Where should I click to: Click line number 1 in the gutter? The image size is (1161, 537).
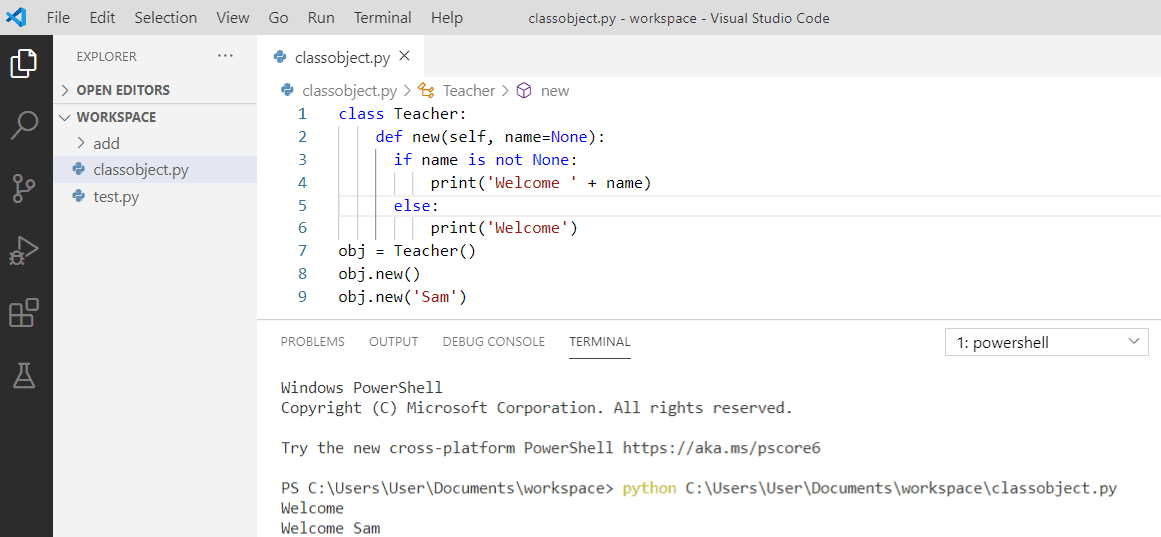pyautogui.click(x=302, y=114)
